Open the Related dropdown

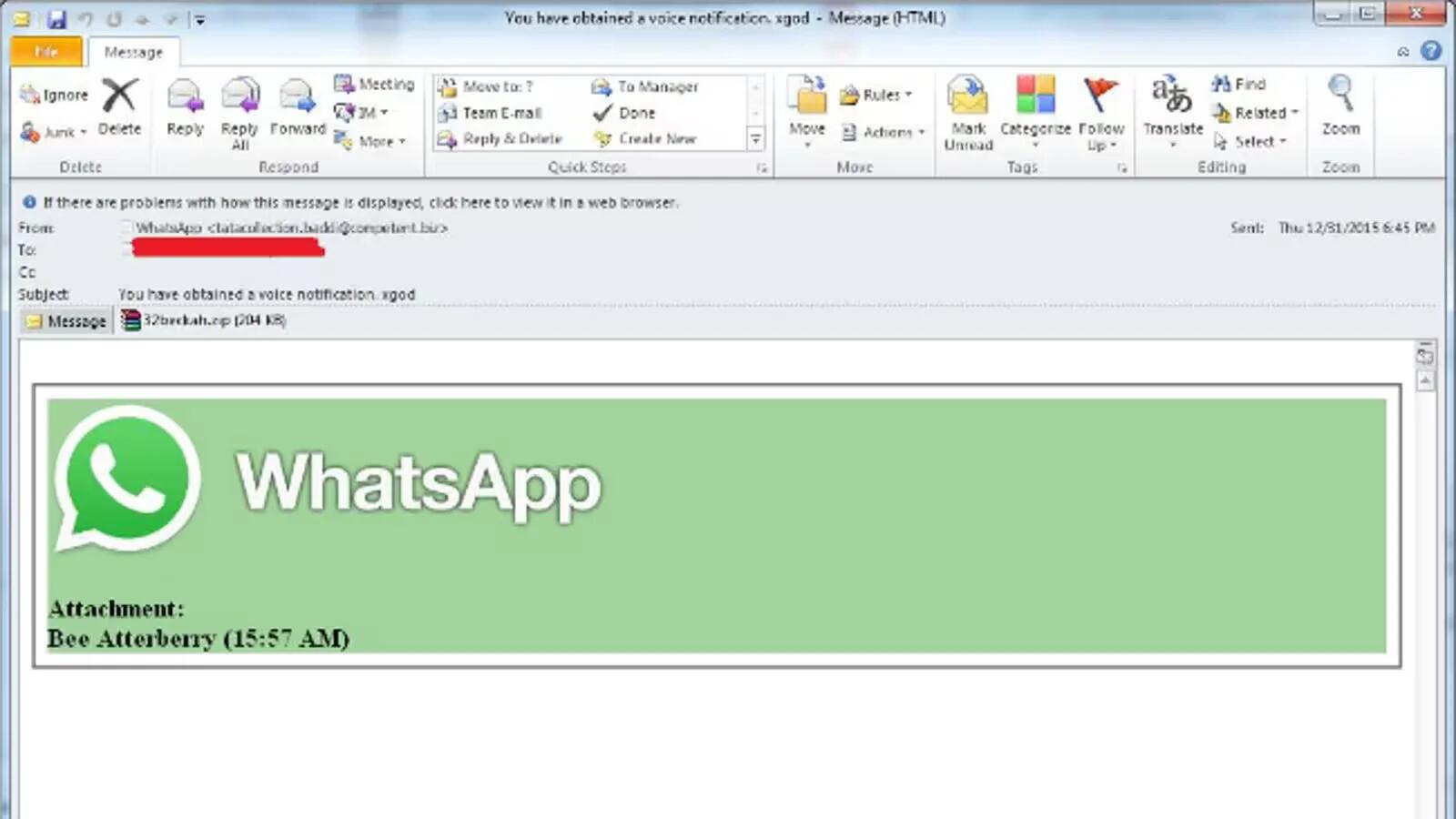pos(1255,113)
